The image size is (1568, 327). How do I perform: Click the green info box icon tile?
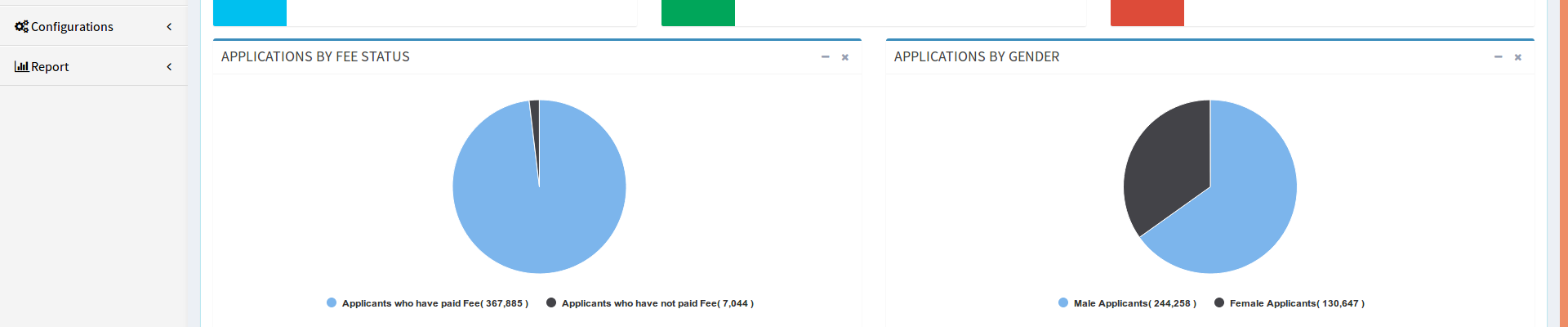(x=698, y=12)
